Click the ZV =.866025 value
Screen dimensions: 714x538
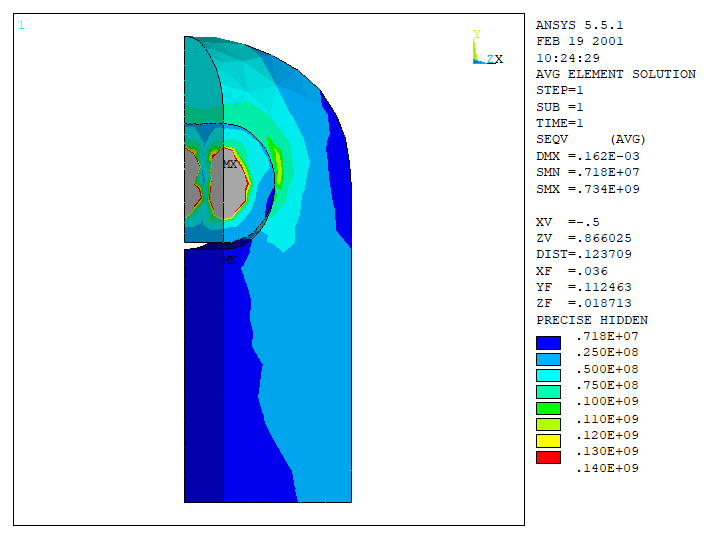[x=584, y=238]
